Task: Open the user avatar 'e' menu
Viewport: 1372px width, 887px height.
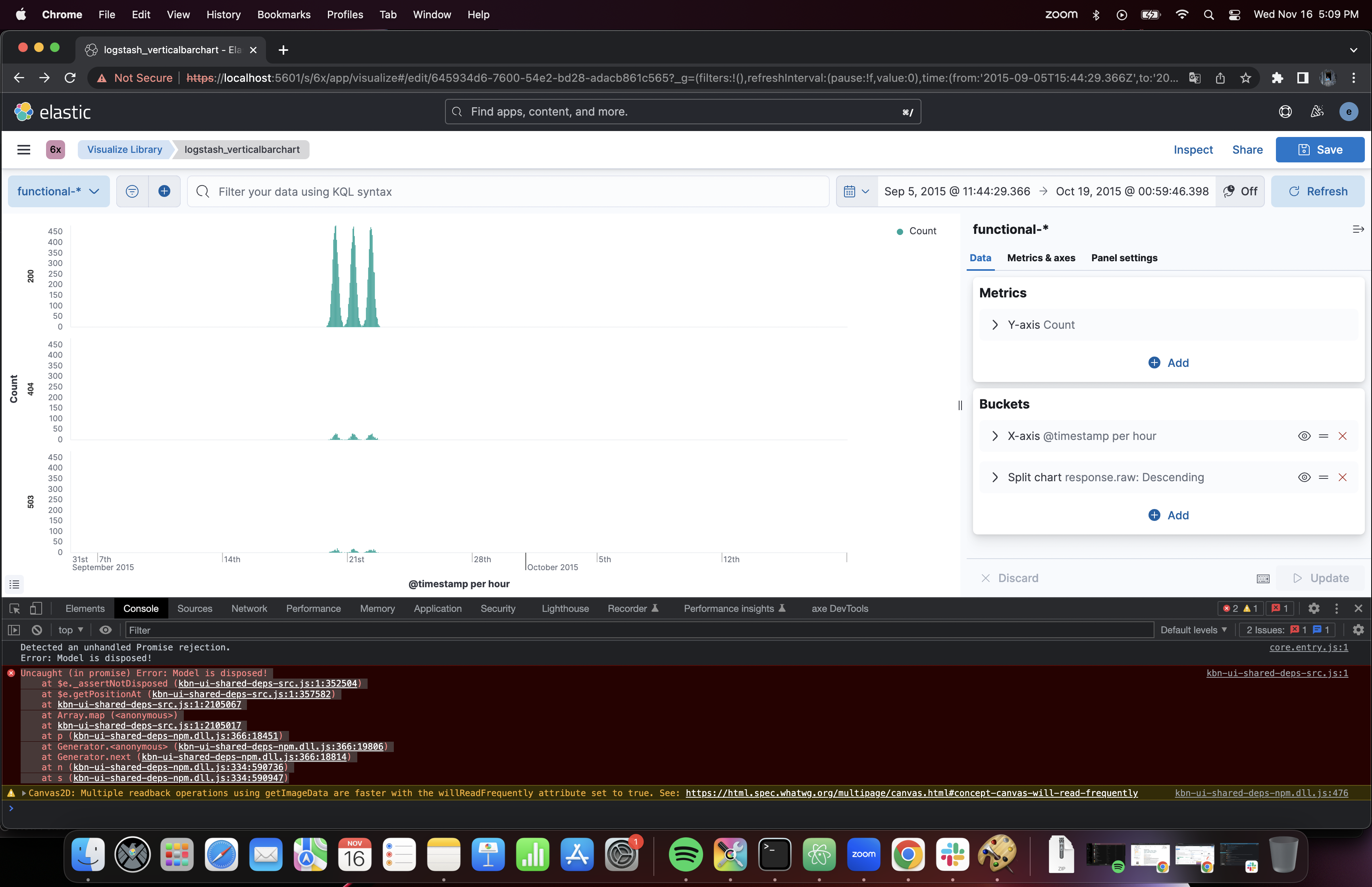Action: (x=1349, y=112)
